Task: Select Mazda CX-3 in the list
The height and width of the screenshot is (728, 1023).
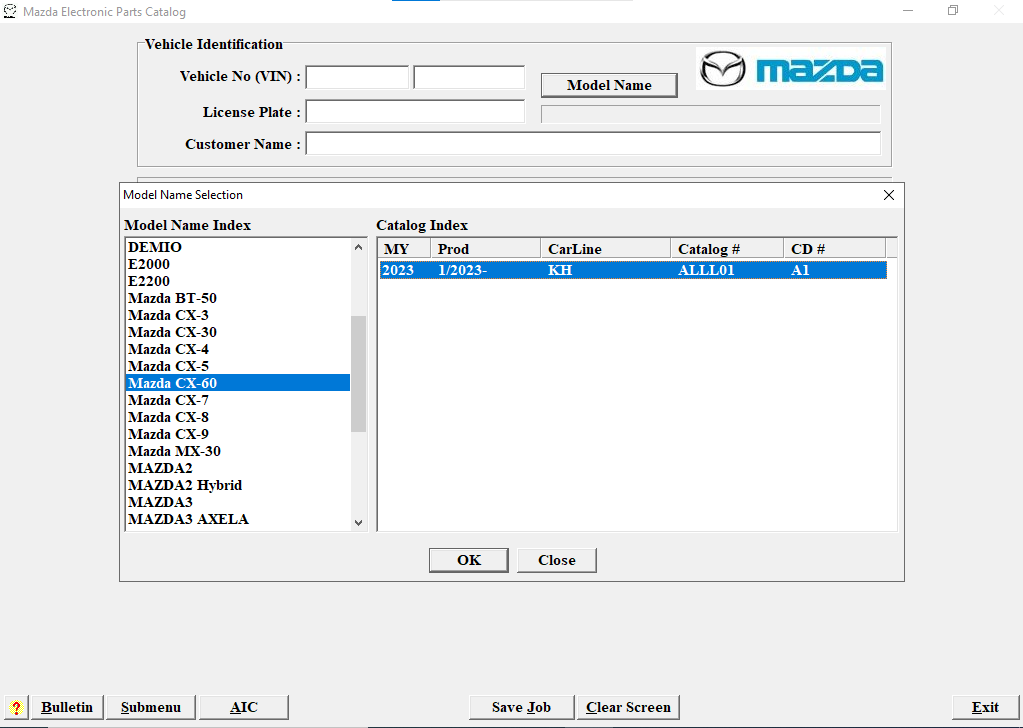Action: click(237, 315)
